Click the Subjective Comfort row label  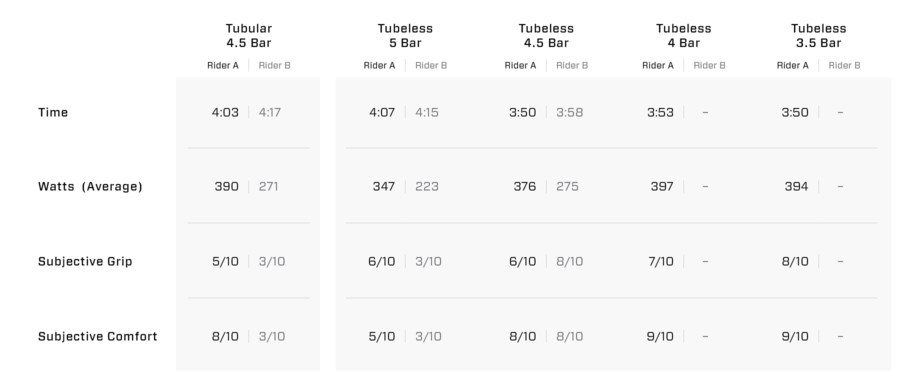click(97, 336)
